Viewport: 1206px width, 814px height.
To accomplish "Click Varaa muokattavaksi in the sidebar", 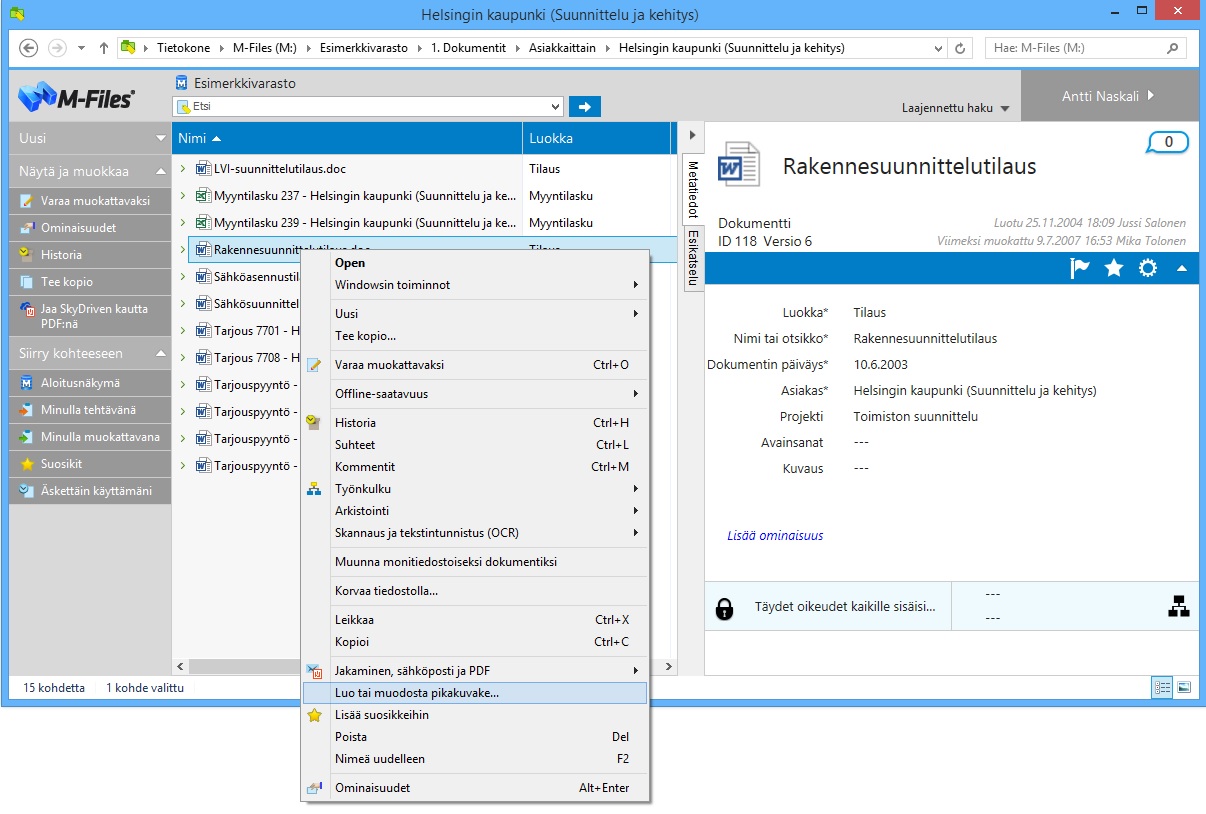I will tap(90, 201).
